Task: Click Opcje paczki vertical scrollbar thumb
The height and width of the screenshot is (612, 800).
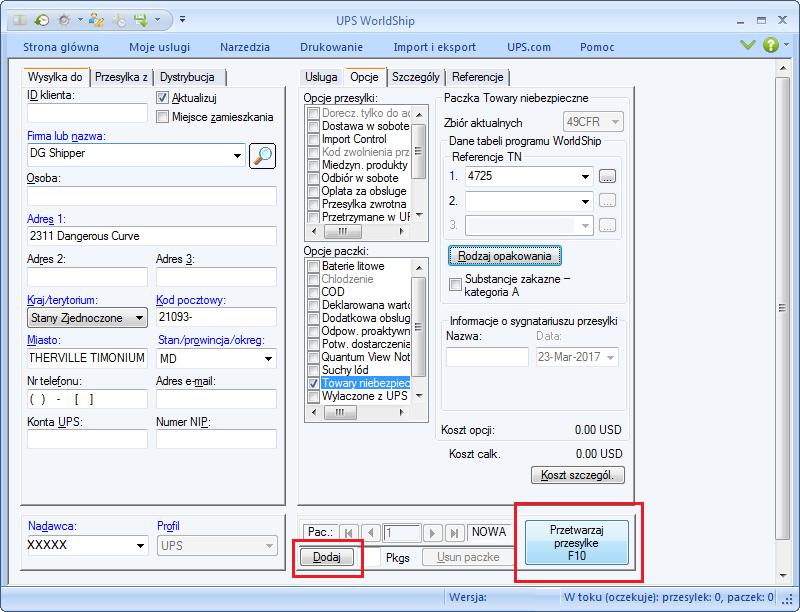Action: [x=418, y=326]
